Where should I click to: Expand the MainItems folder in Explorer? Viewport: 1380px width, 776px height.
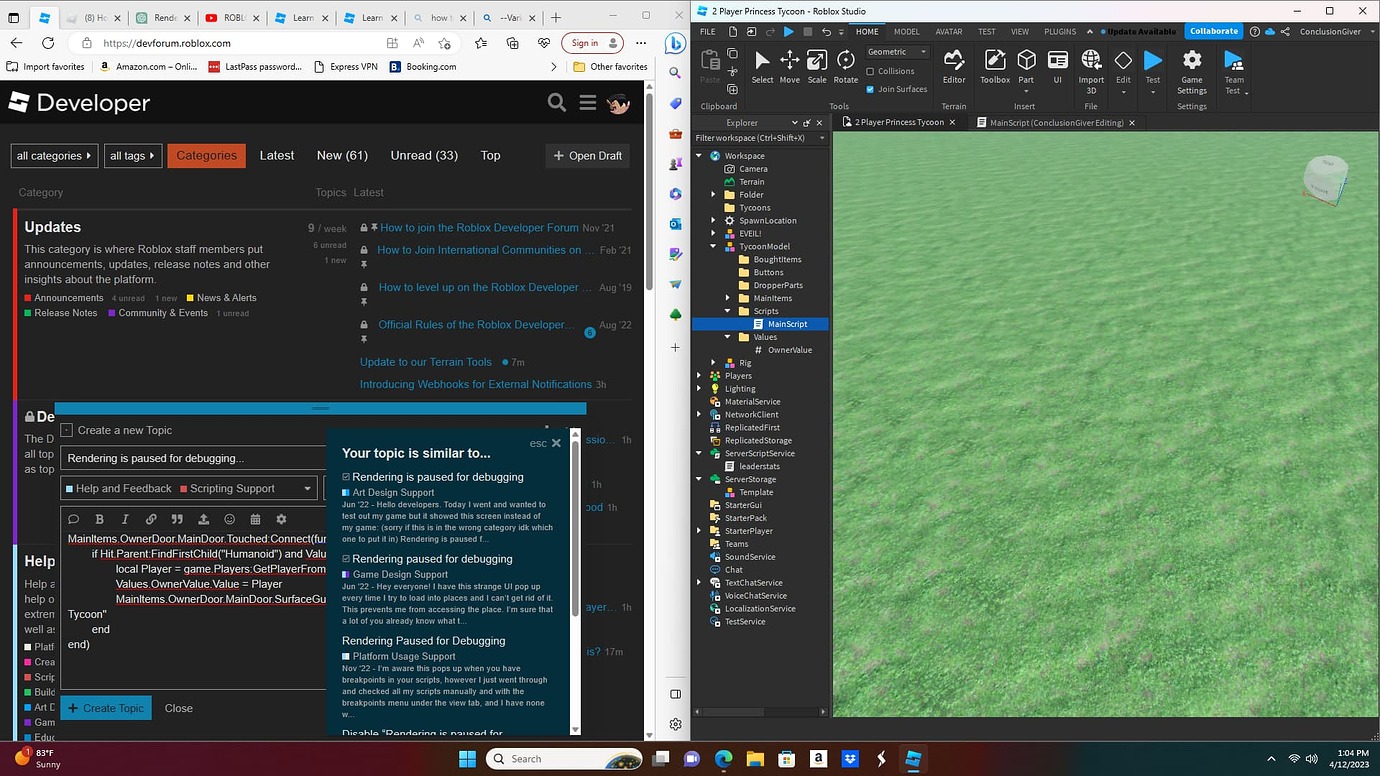click(728, 298)
